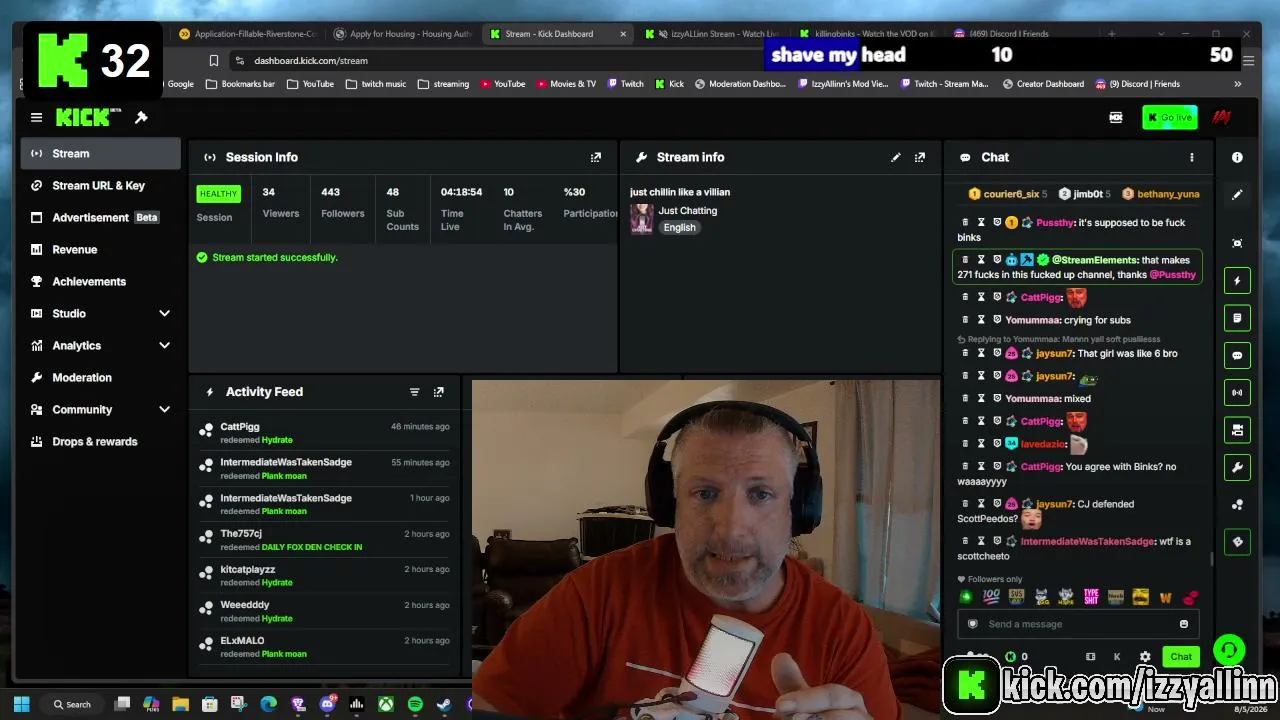Delete Pussthy's chat message with trash icon
The height and width of the screenshot is (720, 1280).
tap(965, 223)
